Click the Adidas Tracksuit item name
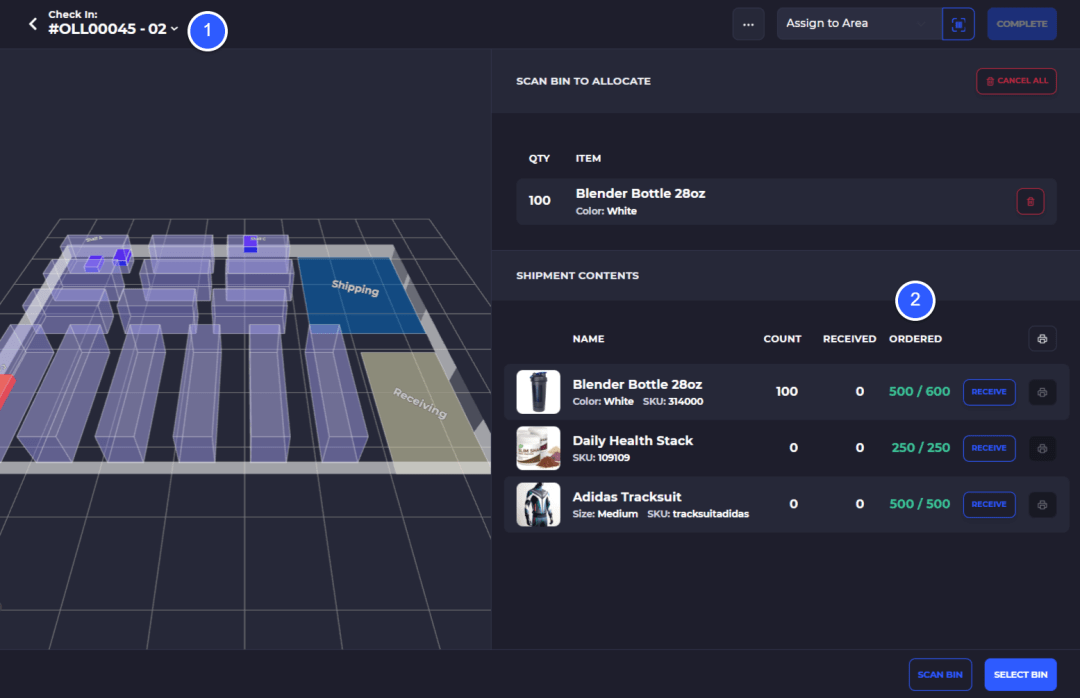The image size is (1080, 698). (x=627, y=497)
